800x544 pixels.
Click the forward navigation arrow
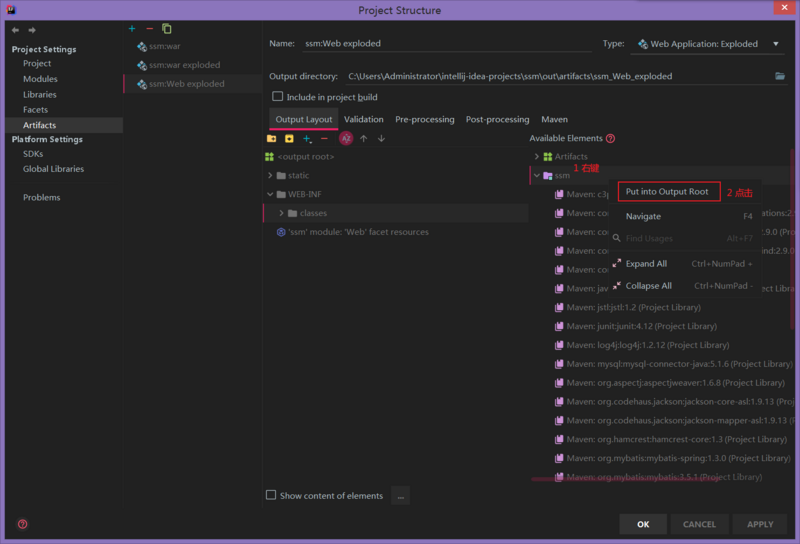pos(32,30)
